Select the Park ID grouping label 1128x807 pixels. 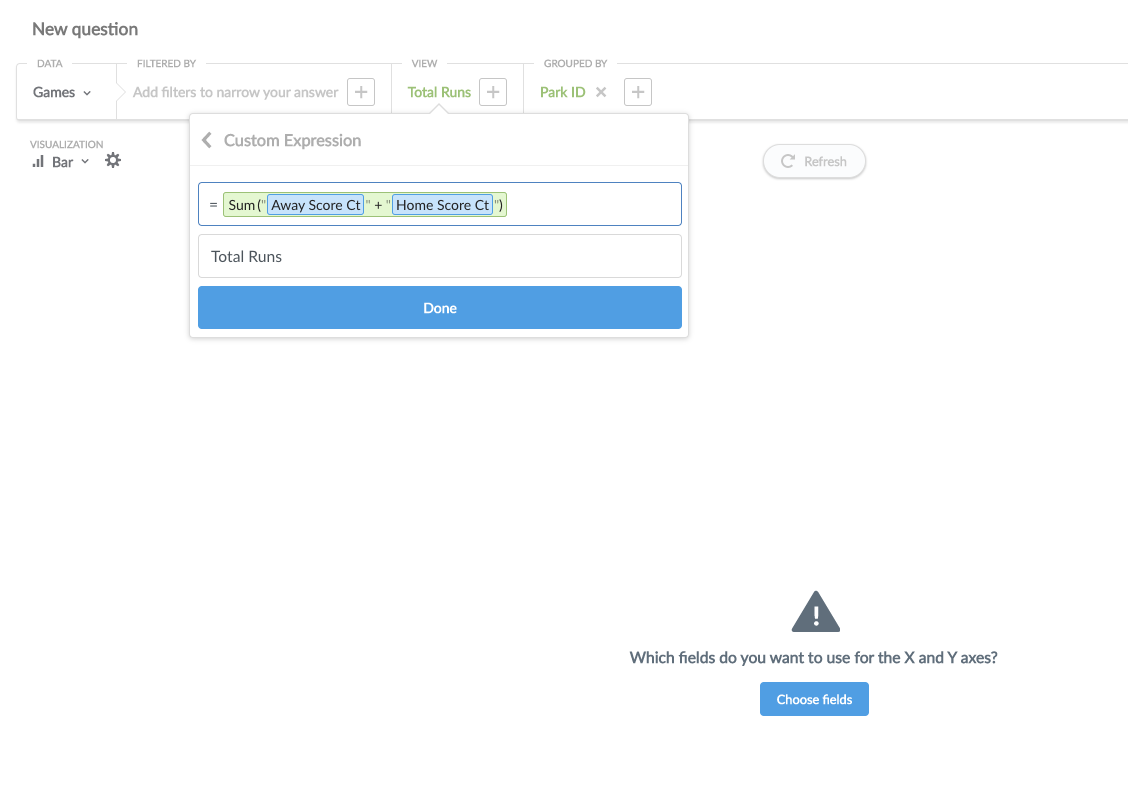click(x=563, y=92)
